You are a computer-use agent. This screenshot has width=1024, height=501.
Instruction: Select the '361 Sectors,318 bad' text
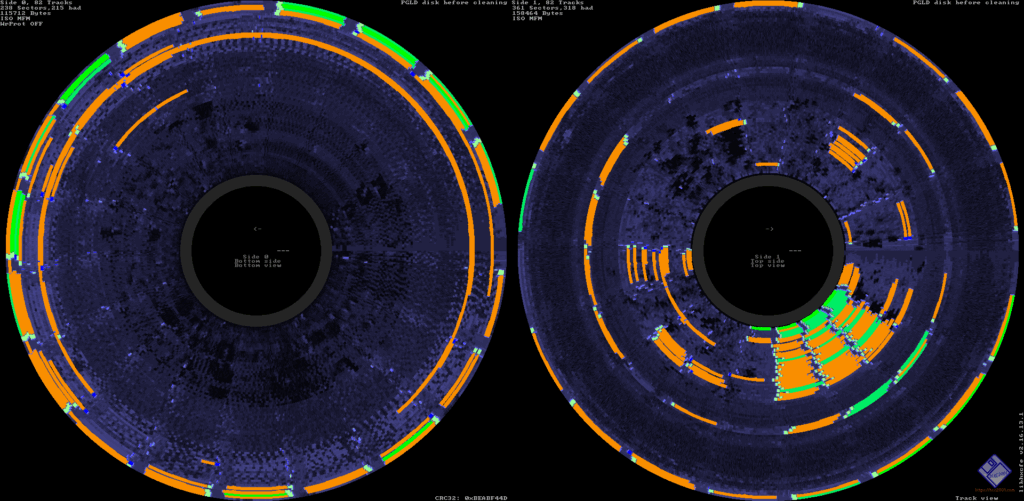click(552, 8)
